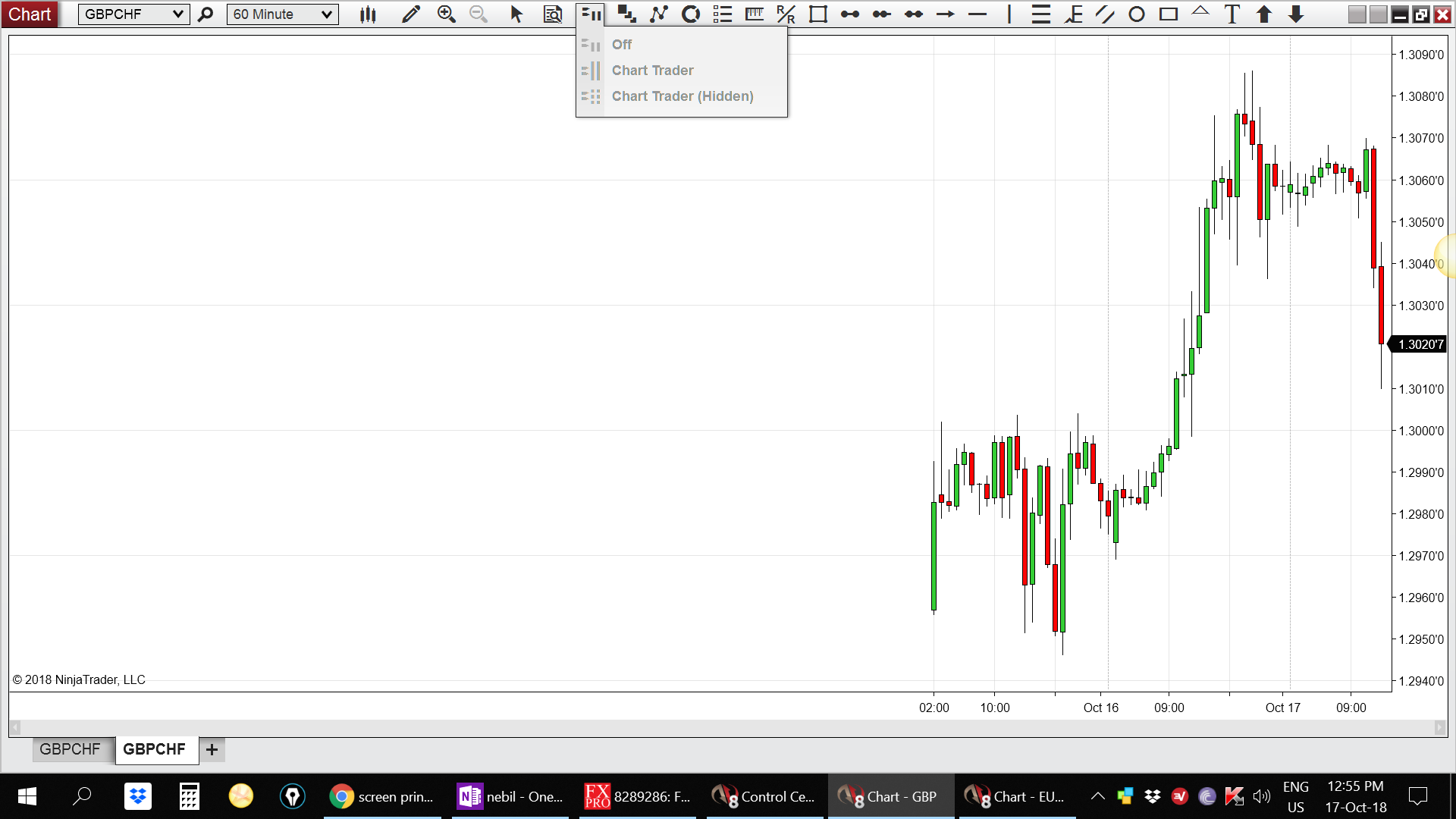Pick the ellipse drawing tool
This screenshot has height=819, width=1456.
[1136, 14]
